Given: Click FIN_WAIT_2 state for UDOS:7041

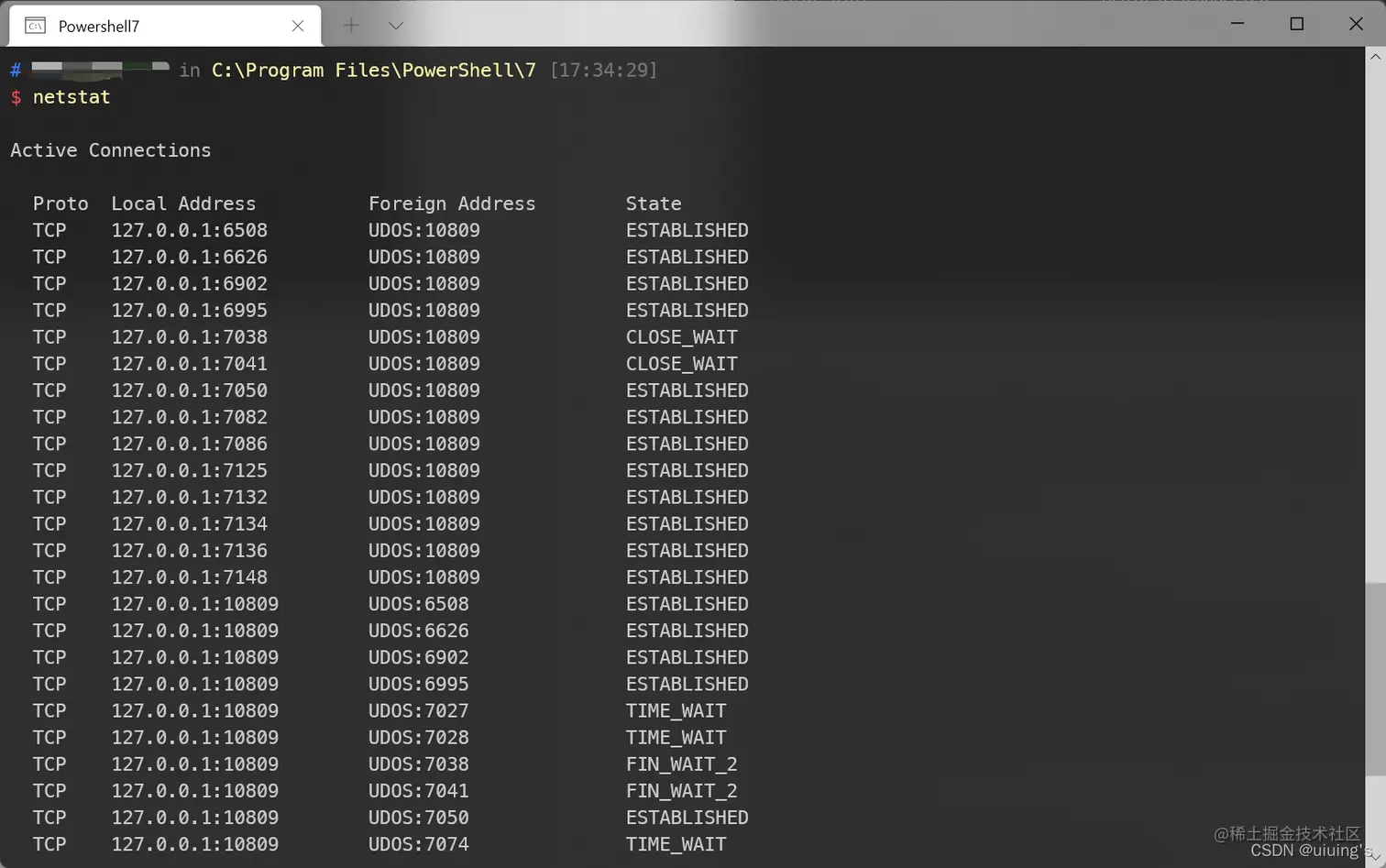Looking at the screenshot, I should coord(682,791).
